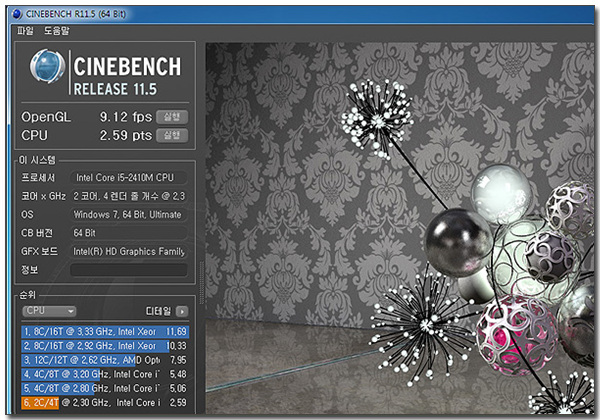Select ranking row 3, 12C/12T @ 2.62 GHz AMD
600x420 pixels.
pos(105,360)
